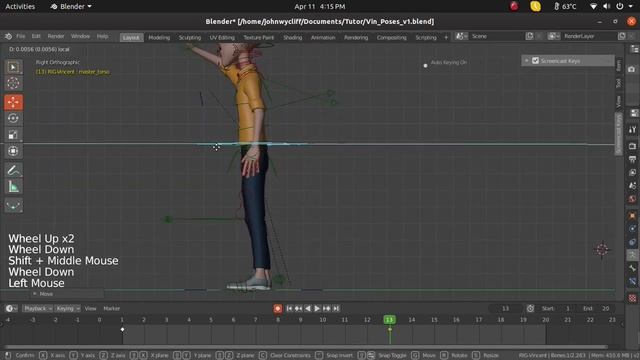
Task: Open the Render properties tab
Action: click(632, 146)
